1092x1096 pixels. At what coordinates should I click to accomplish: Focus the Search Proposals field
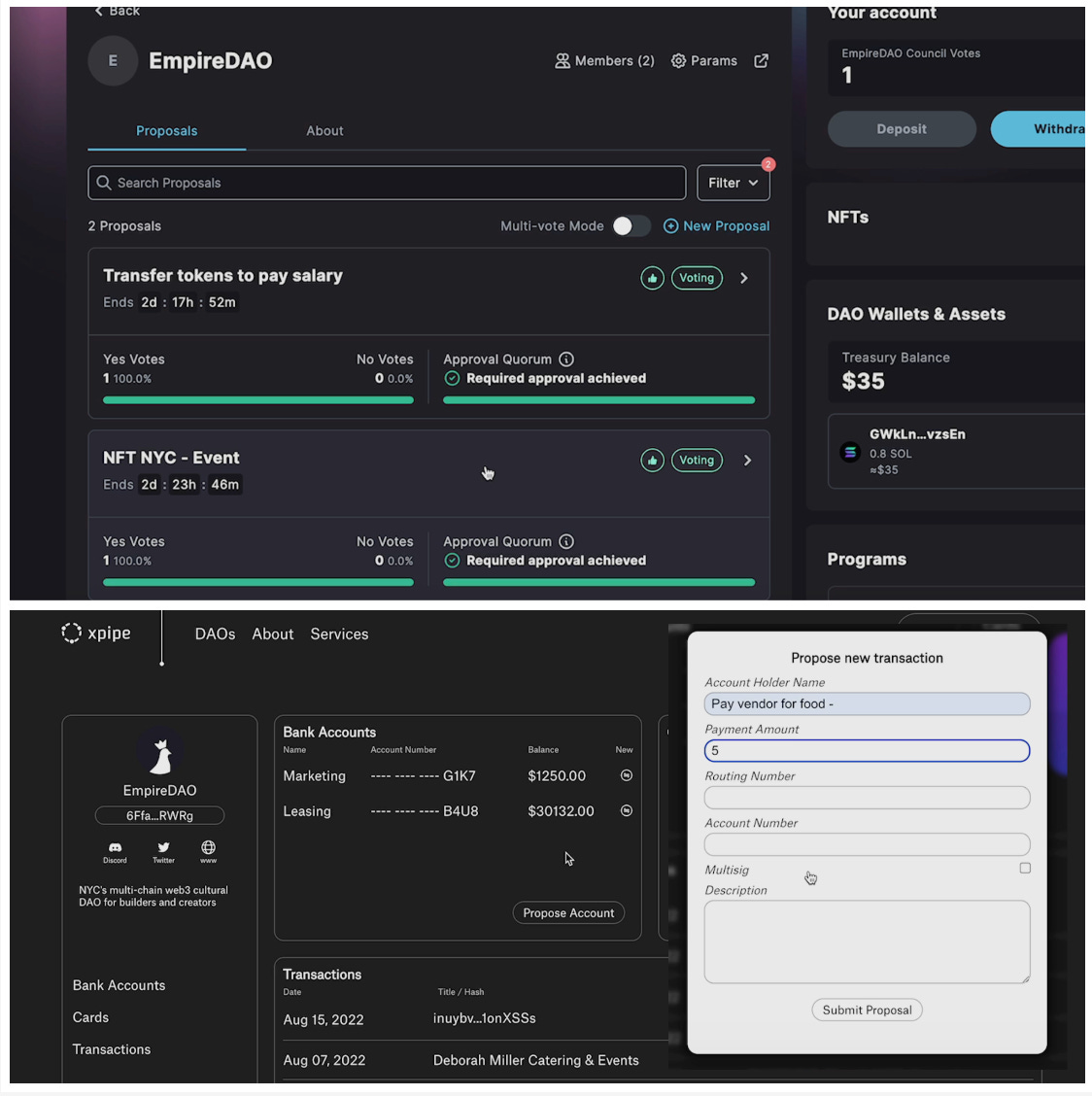[387, 183]
